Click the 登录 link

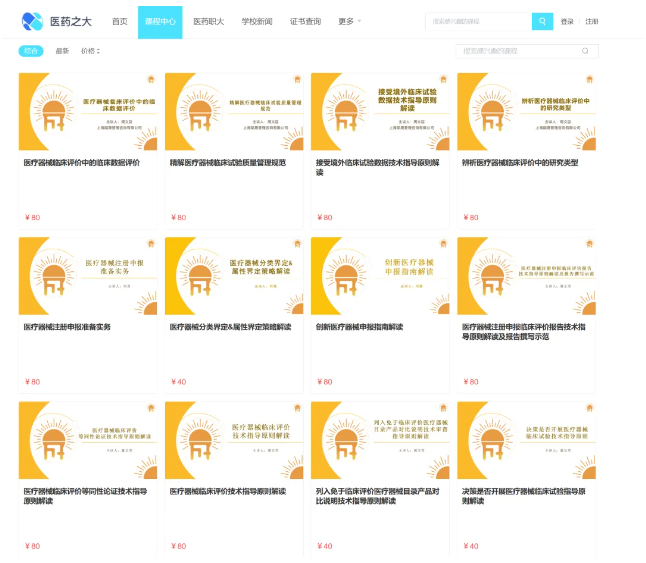pos(567,21)
